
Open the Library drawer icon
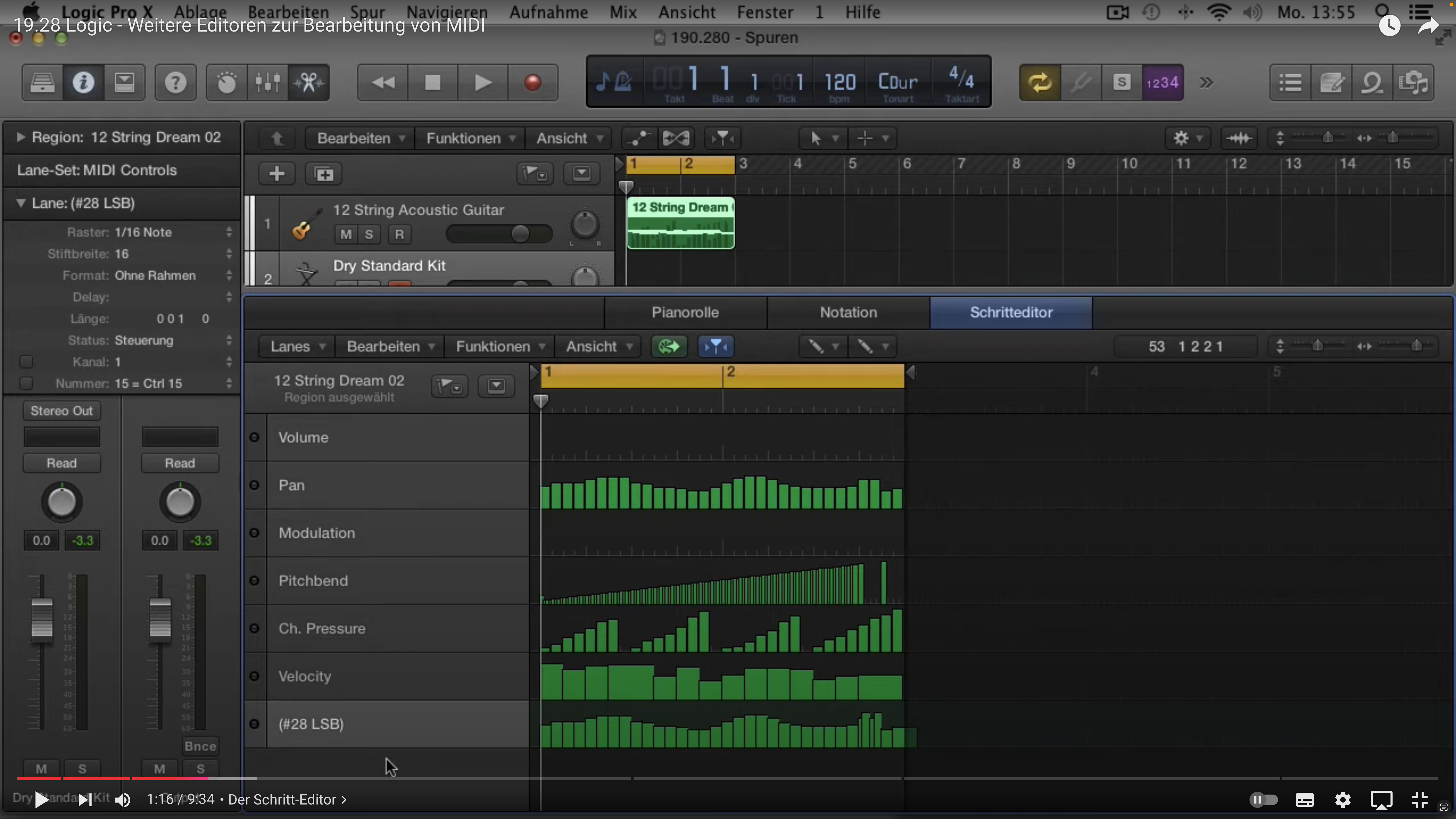tap(42, 83)
